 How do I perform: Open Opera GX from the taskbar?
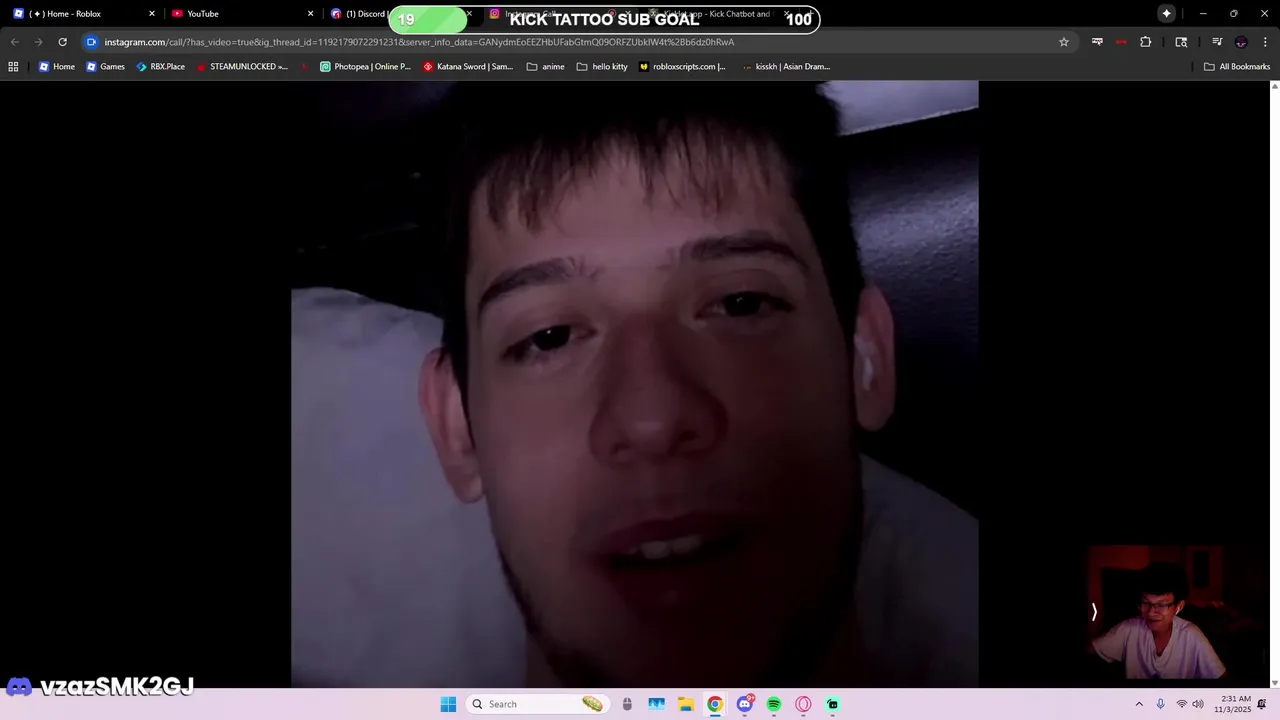[803, 704]
